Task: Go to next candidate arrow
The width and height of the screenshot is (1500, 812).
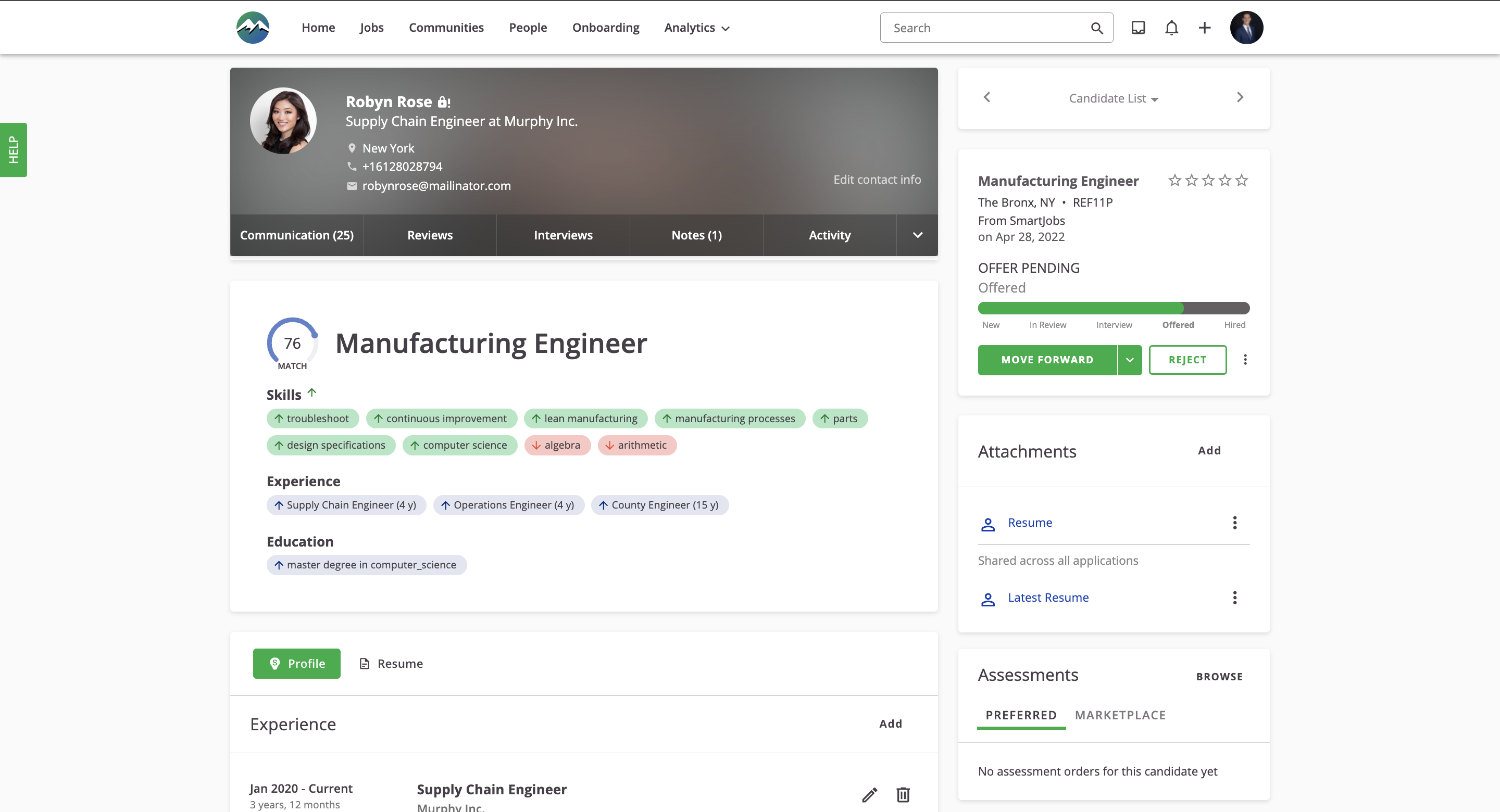Action: (1240, 97)
